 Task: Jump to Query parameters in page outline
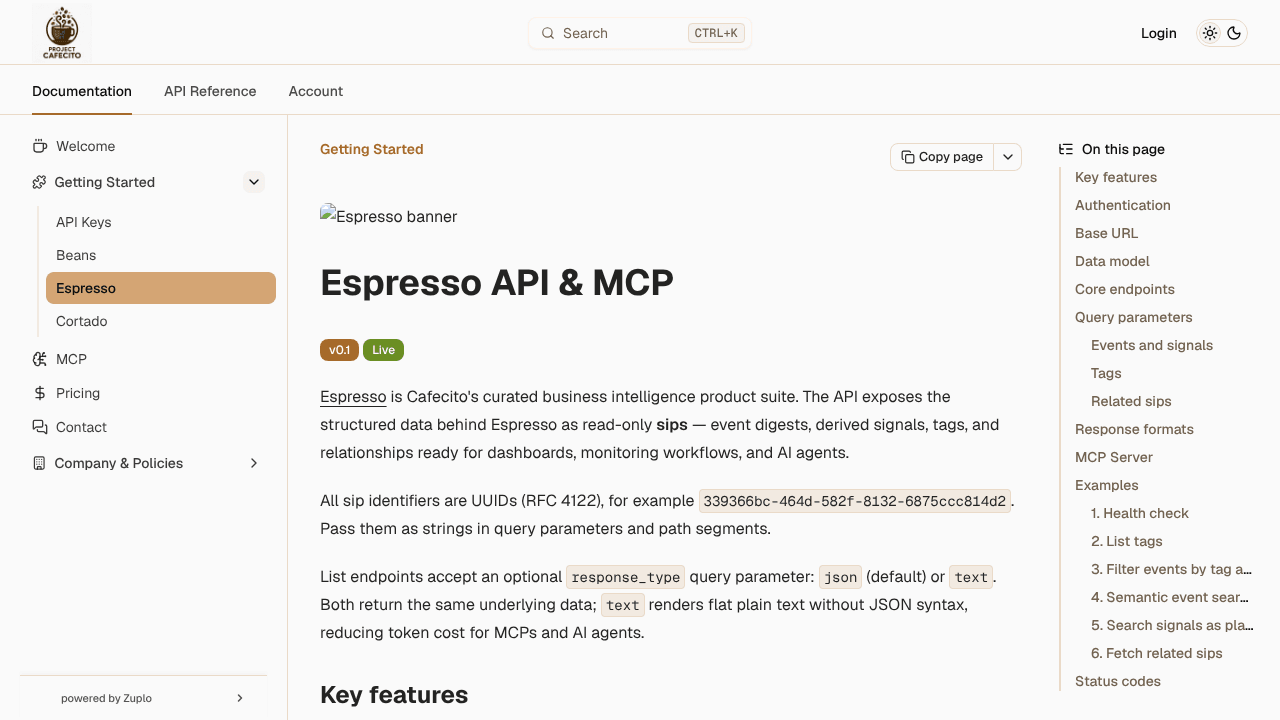[x=1134, y=317]
